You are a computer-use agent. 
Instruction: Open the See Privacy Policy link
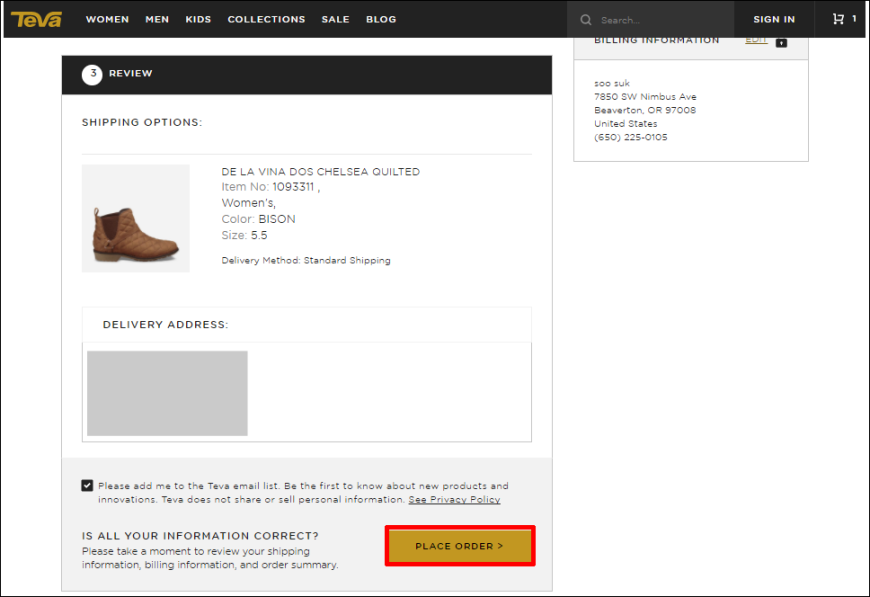tap(454, 499)
